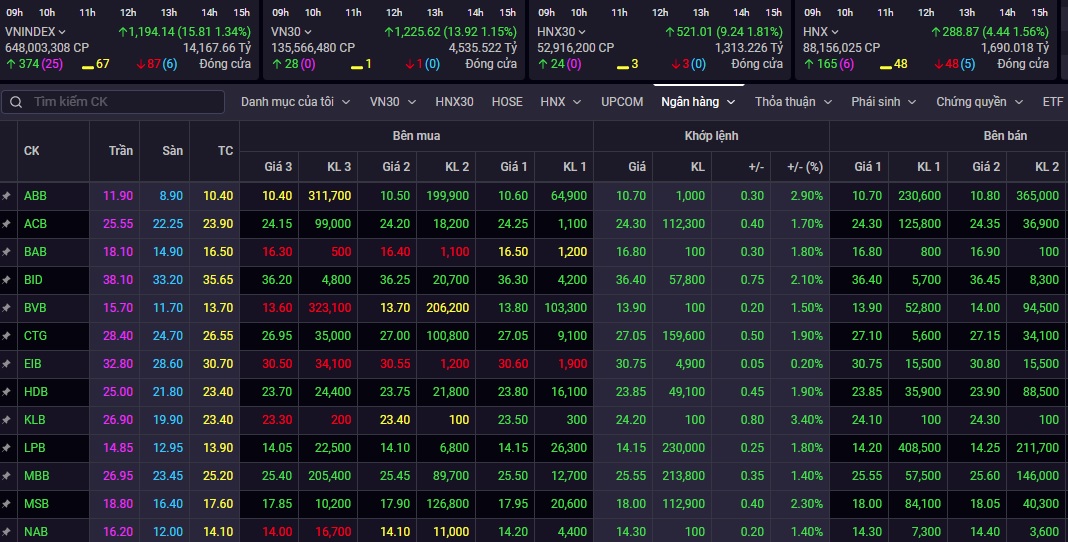This screenshot has height=542, width=1068.
Task: Click HNX30 value 521.01
Action: 694,31
